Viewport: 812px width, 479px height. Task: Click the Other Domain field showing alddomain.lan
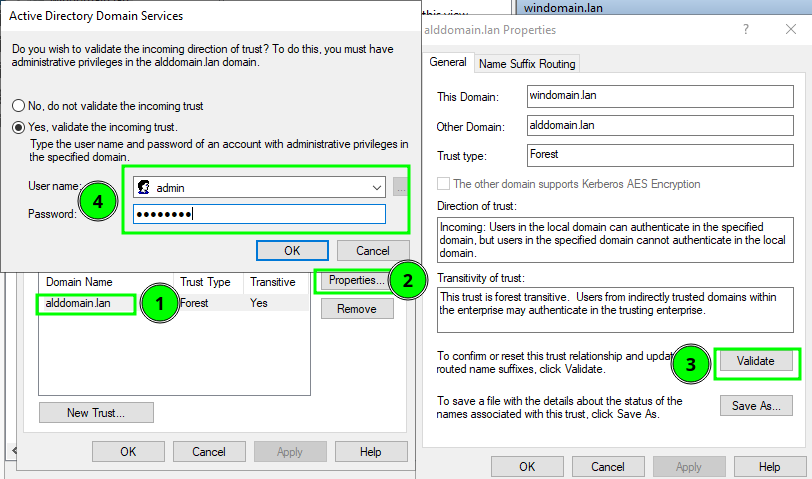click(x=660, y=125)
